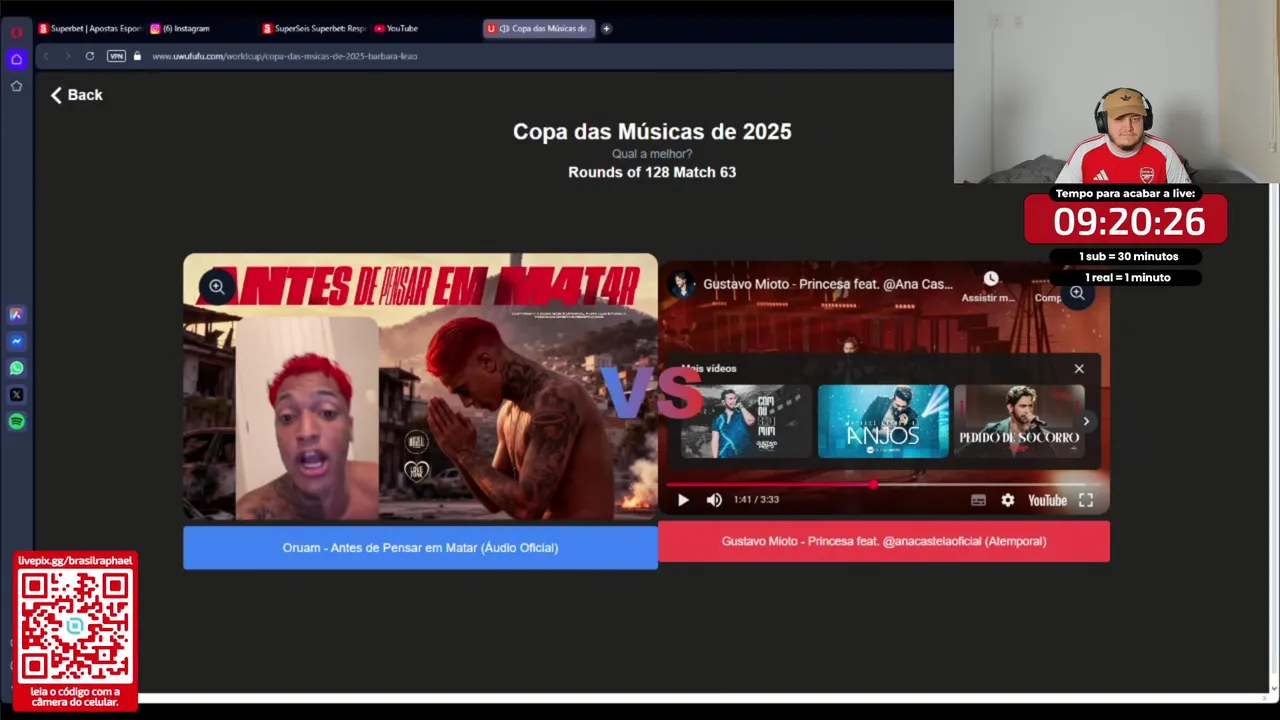Open WhatsApp in the sidebar
Viewport: 1280px width, 720px height.
[x=16, y=368]
